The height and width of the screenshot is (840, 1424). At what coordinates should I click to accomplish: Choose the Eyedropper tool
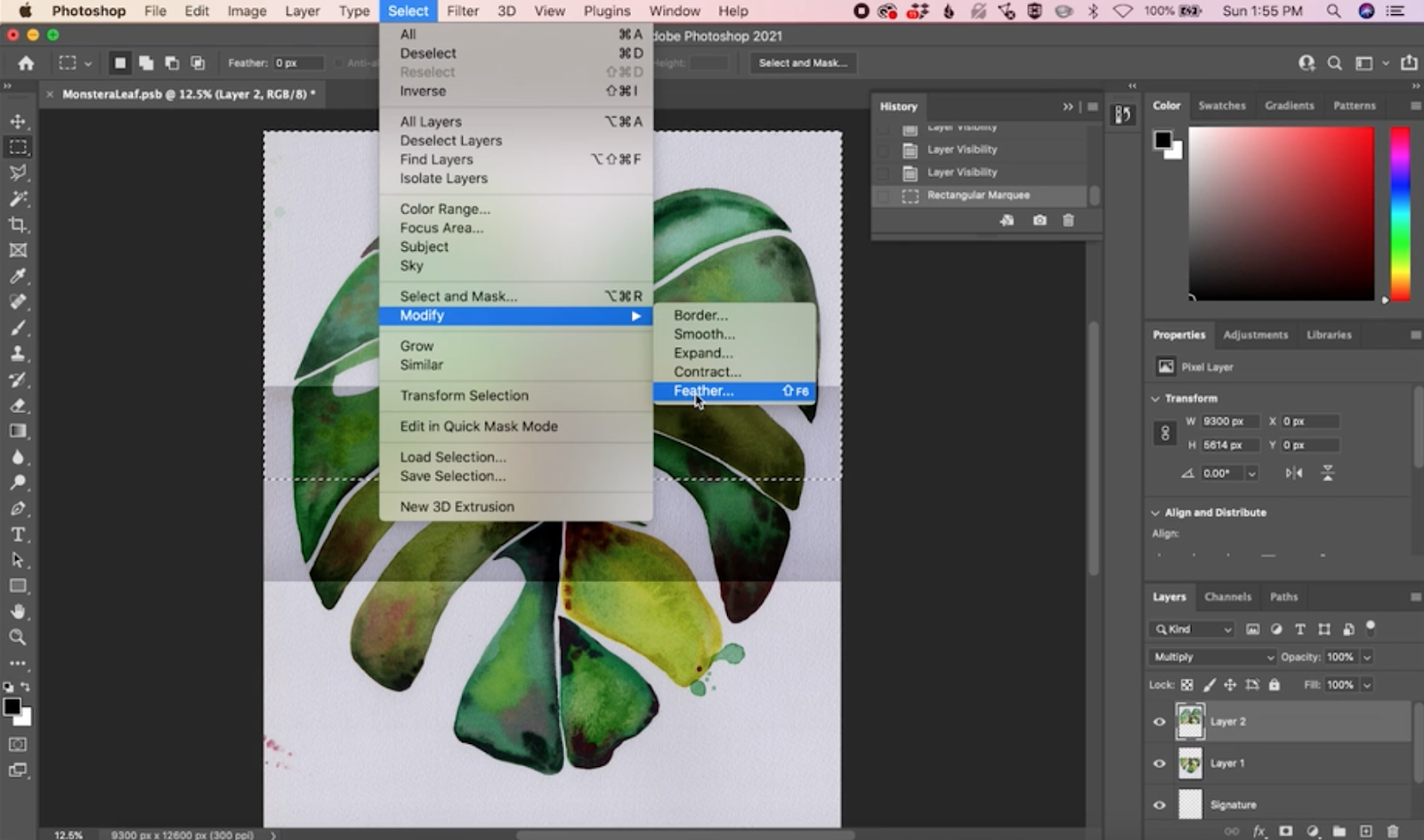point(18,276)
